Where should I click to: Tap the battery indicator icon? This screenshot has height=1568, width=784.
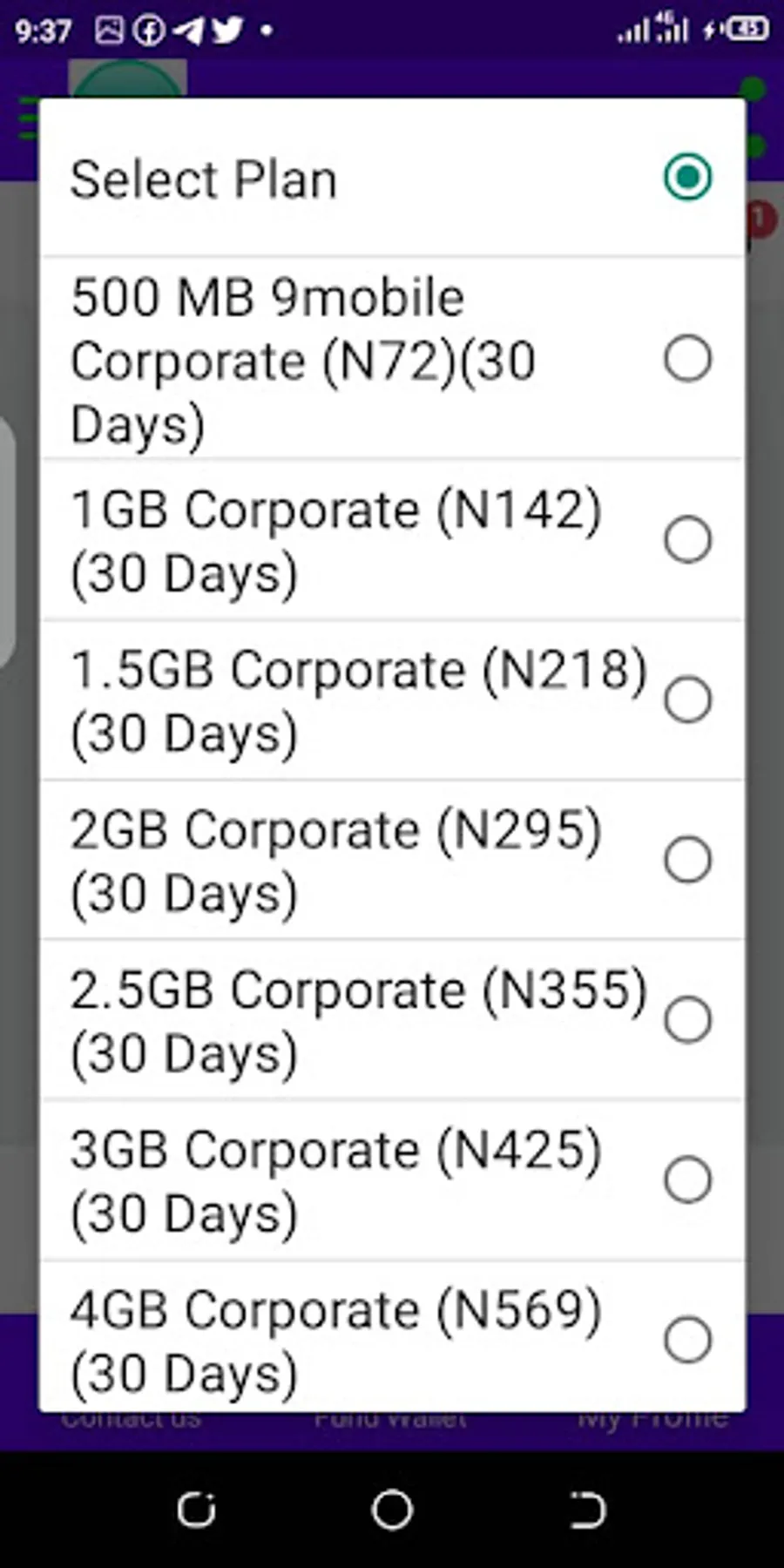[x=747, y=30]
